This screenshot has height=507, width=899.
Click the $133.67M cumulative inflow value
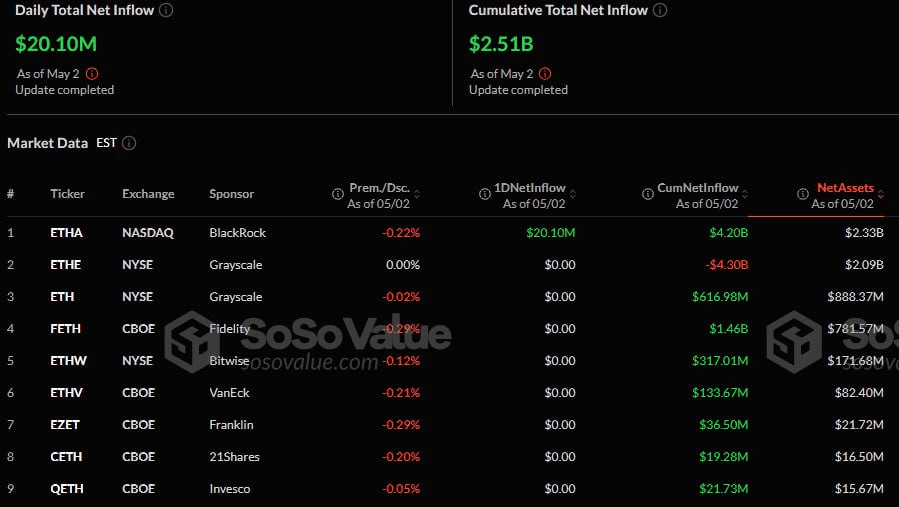point(720,393)
